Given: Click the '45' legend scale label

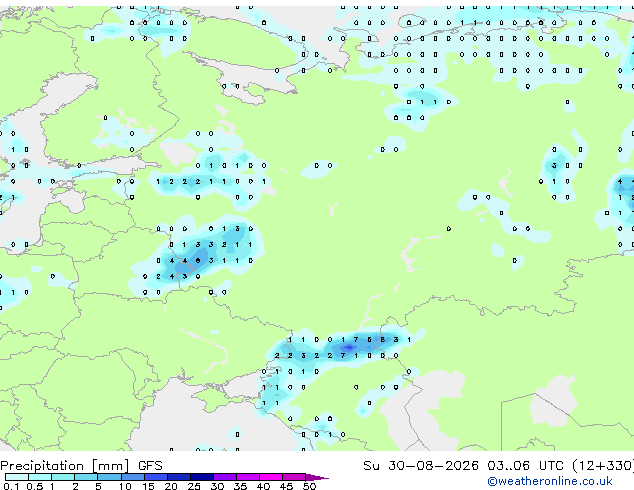Looking at the screenshot, I should point(286,486).
